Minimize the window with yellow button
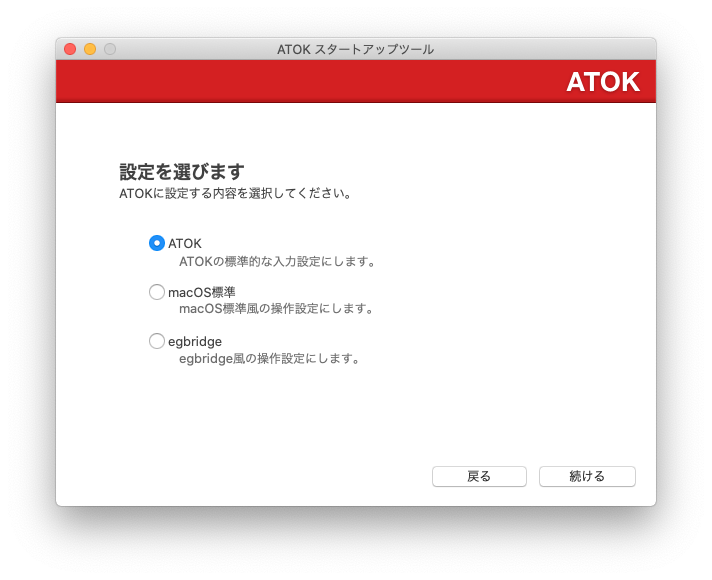 point(90,49)
